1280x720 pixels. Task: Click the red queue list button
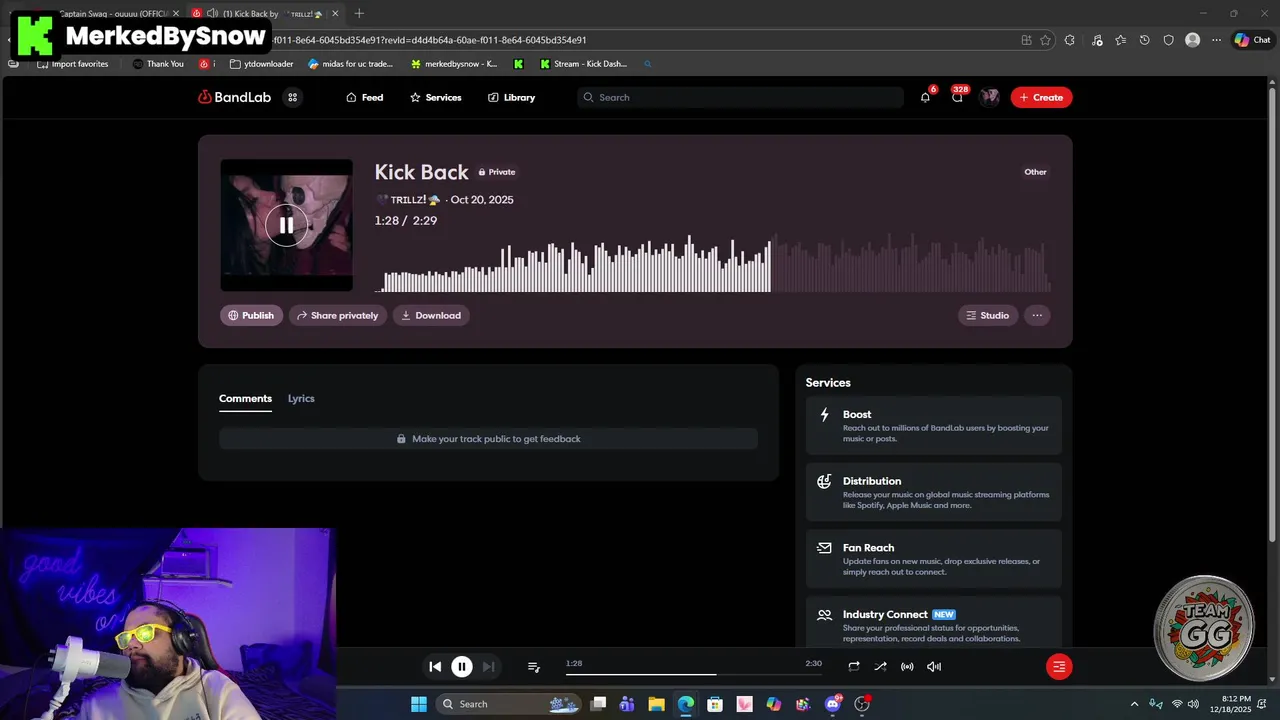click(1059, 666)
